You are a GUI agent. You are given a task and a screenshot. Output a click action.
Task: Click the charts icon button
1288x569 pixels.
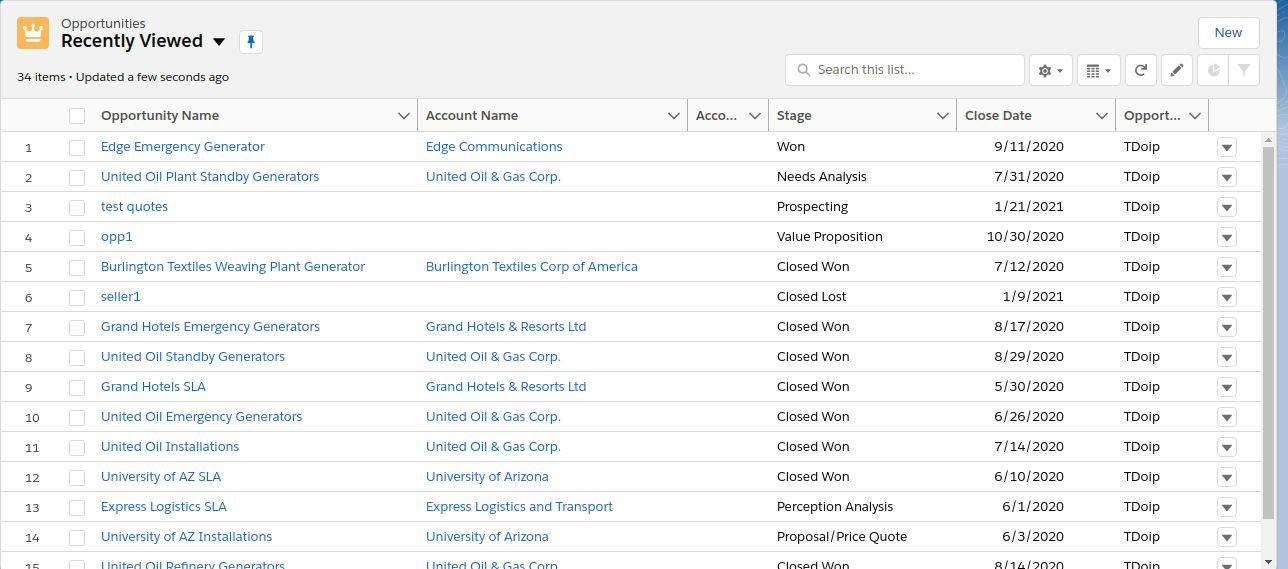(x=1213, y=70)
